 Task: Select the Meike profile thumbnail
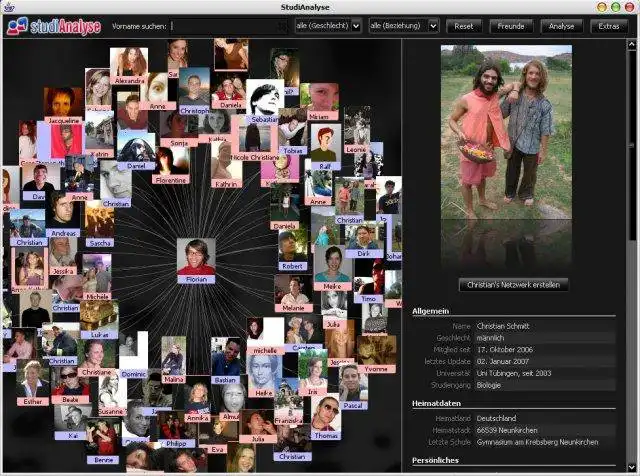[333, 268]
